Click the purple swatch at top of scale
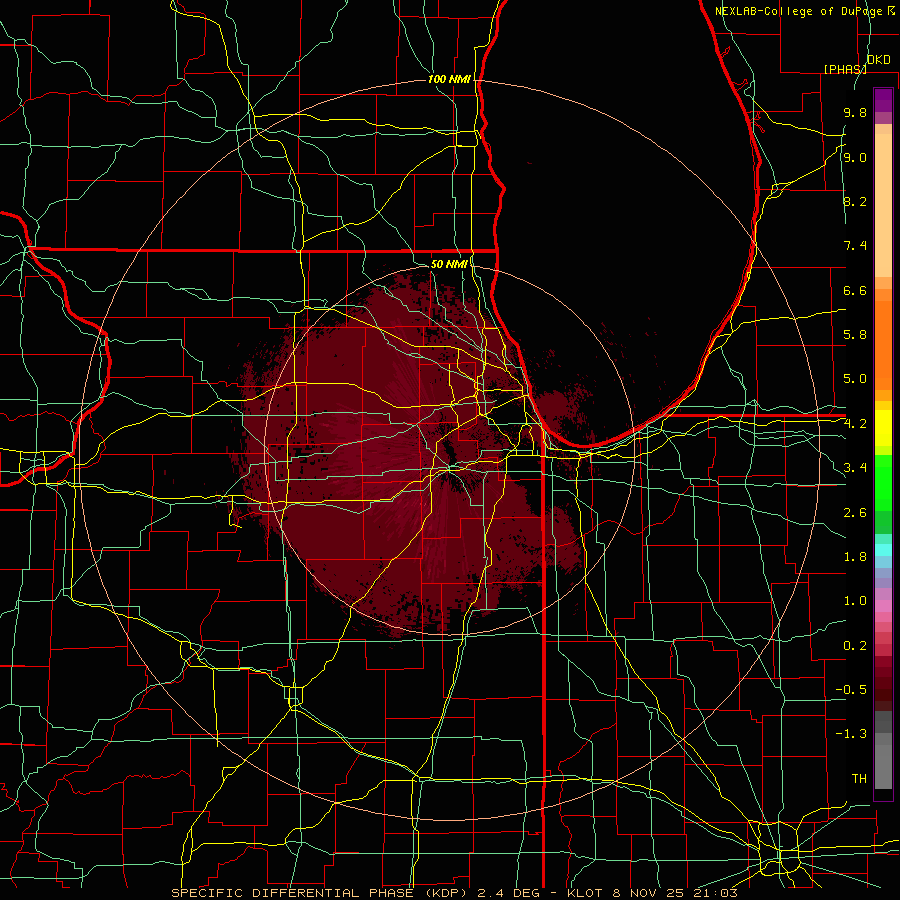 point(883,100)
